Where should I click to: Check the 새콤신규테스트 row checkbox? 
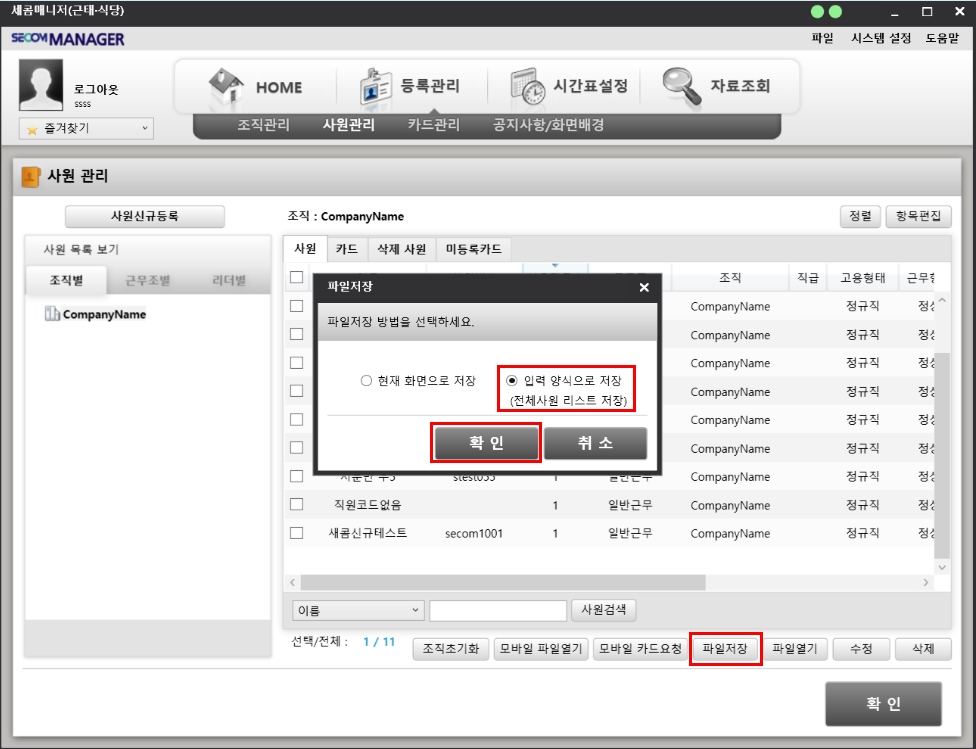click(297, 533)
